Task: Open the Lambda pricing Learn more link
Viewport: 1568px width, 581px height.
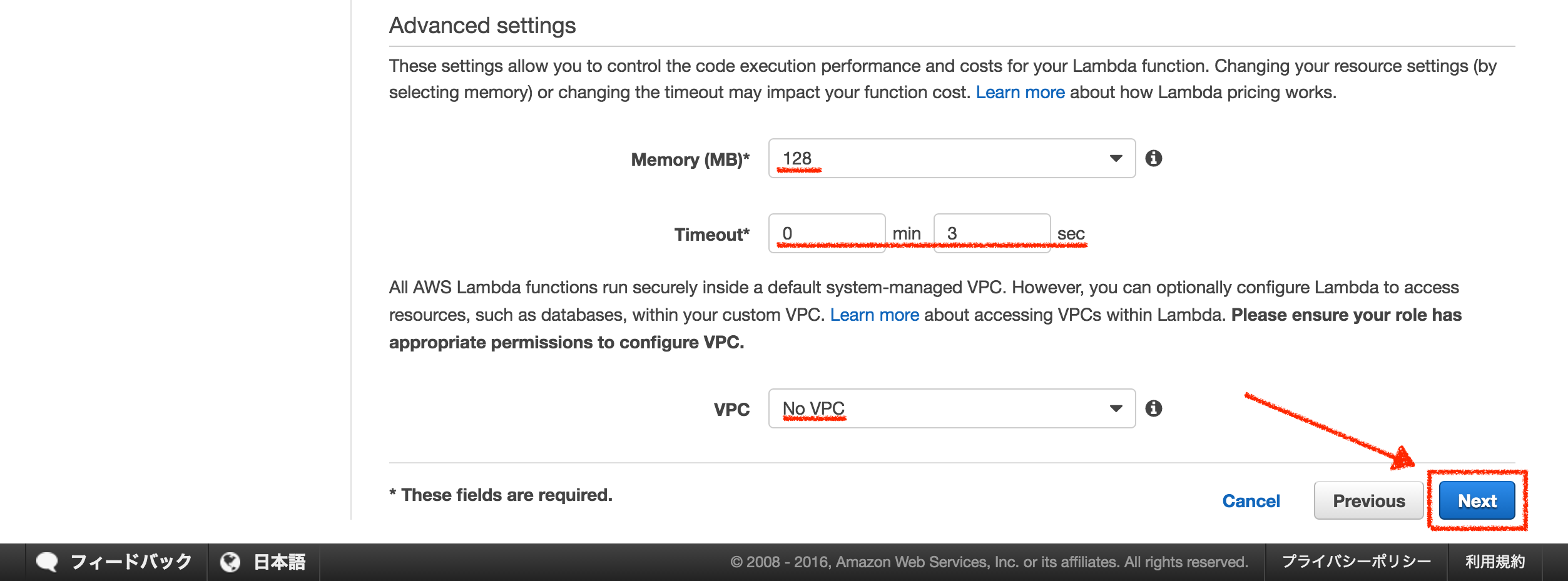Action: click(x=1021, y=91)
